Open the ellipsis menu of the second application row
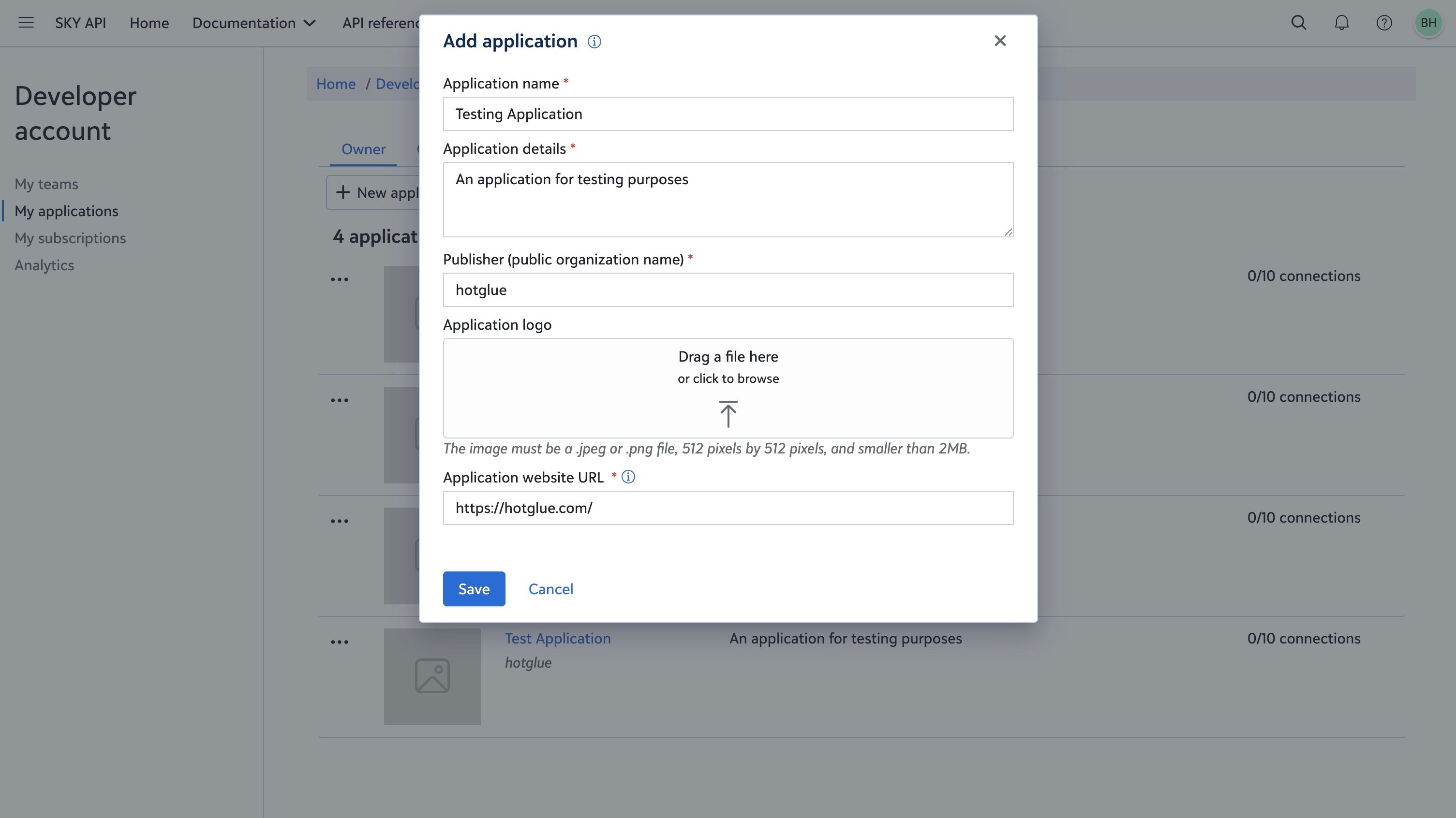Image resolution: width=1456 pixels, height=818 pixels. point(339,400)
